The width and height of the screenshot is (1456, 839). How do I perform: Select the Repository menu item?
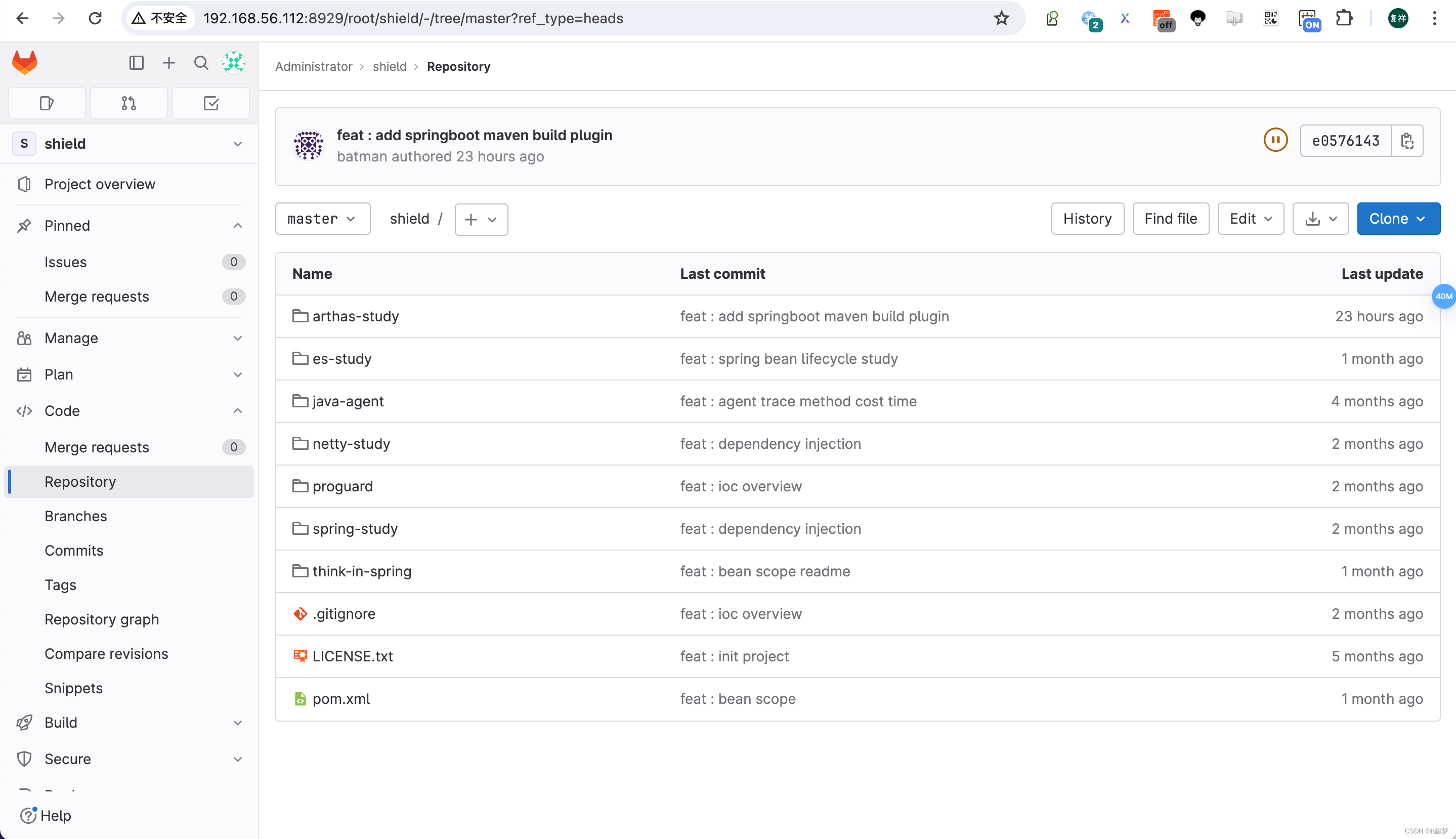(x=80, y=481)
